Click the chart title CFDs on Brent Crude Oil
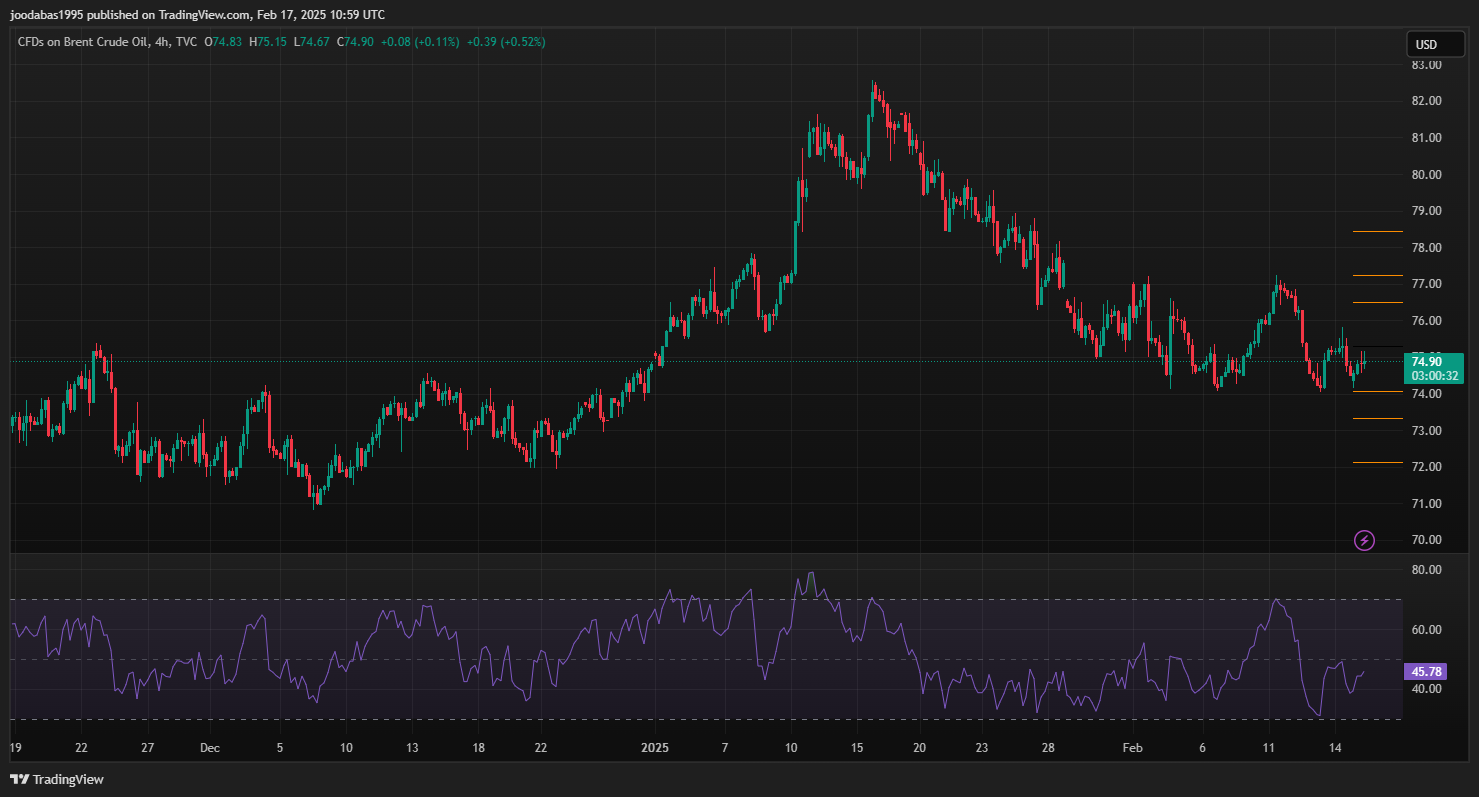Screen dimensions: 1479x797 84,42
